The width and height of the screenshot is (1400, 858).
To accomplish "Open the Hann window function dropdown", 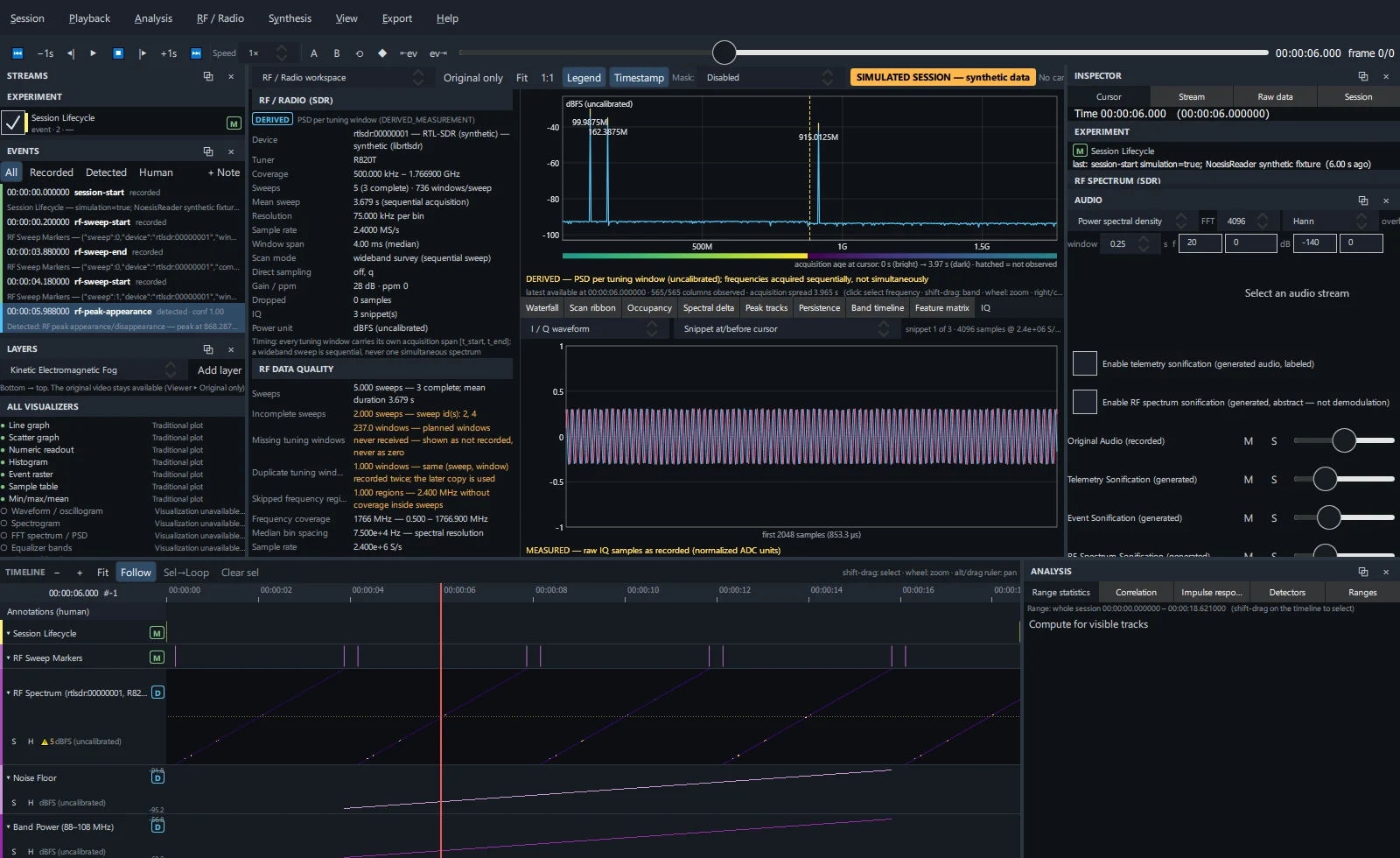I will [1328, 222].
